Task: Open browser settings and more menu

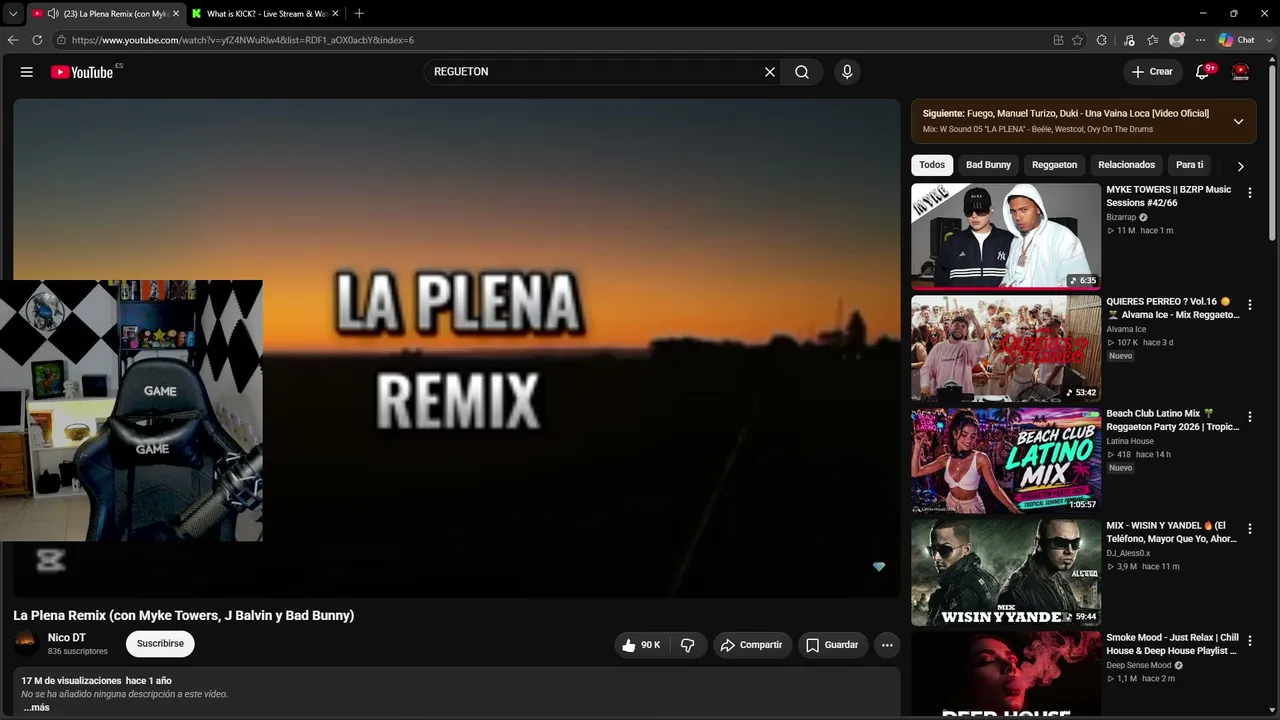Action: click(x=1200, y=40)
